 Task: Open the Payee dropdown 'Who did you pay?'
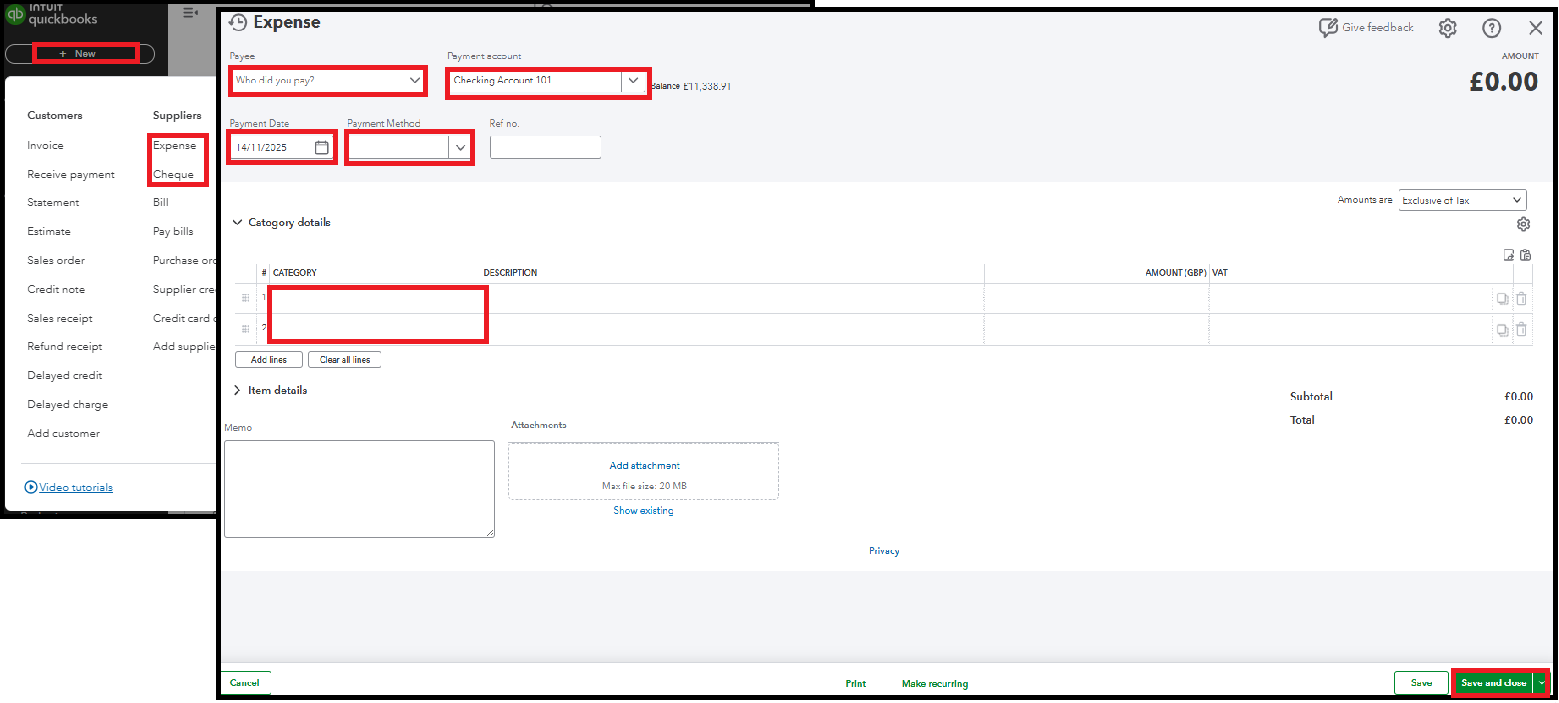point(328,80)
